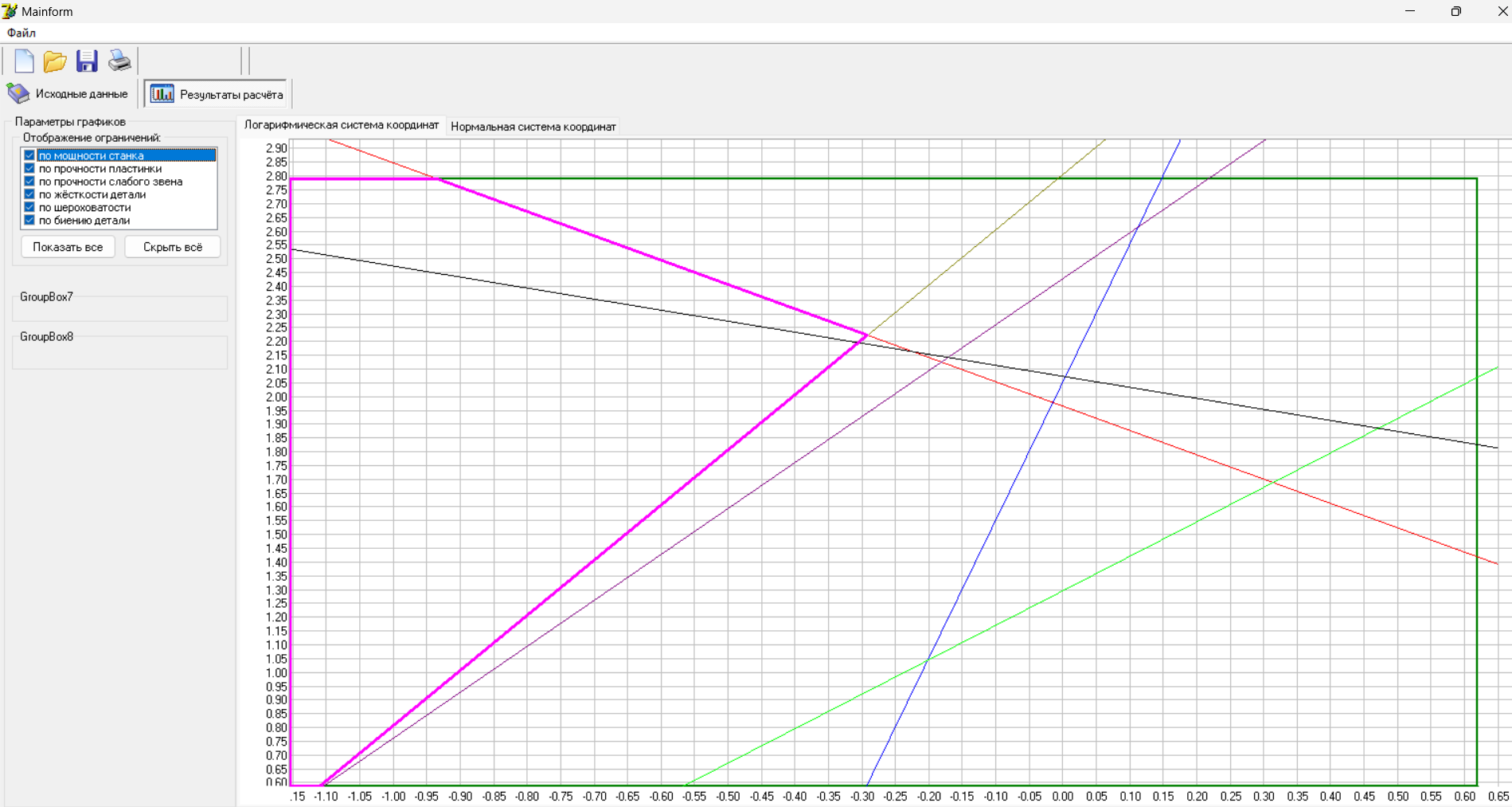This screenshot has width=1512, height=807.
Task: Select the GroupBox7 label
Action: click(46, 296)
